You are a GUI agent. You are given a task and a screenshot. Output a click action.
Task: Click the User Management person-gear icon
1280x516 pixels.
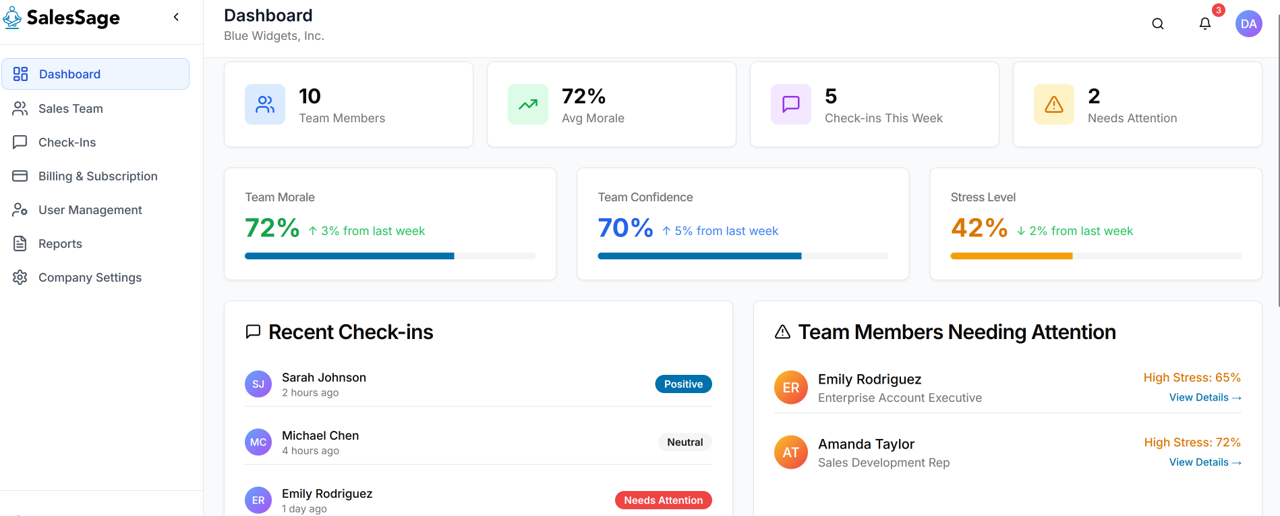[20, 210]
